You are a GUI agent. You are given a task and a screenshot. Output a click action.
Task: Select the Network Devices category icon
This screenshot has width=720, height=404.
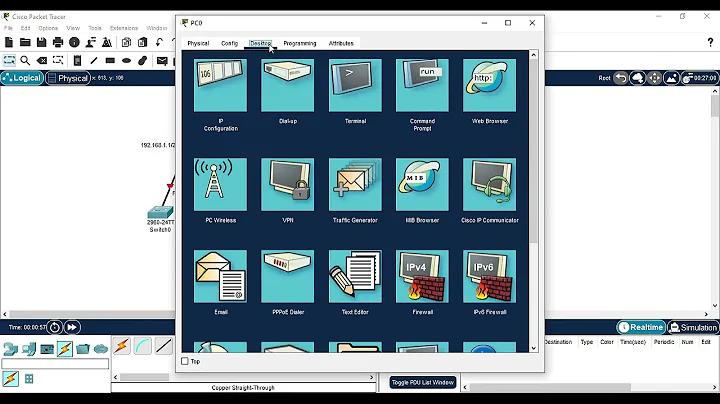pos(11,349)
